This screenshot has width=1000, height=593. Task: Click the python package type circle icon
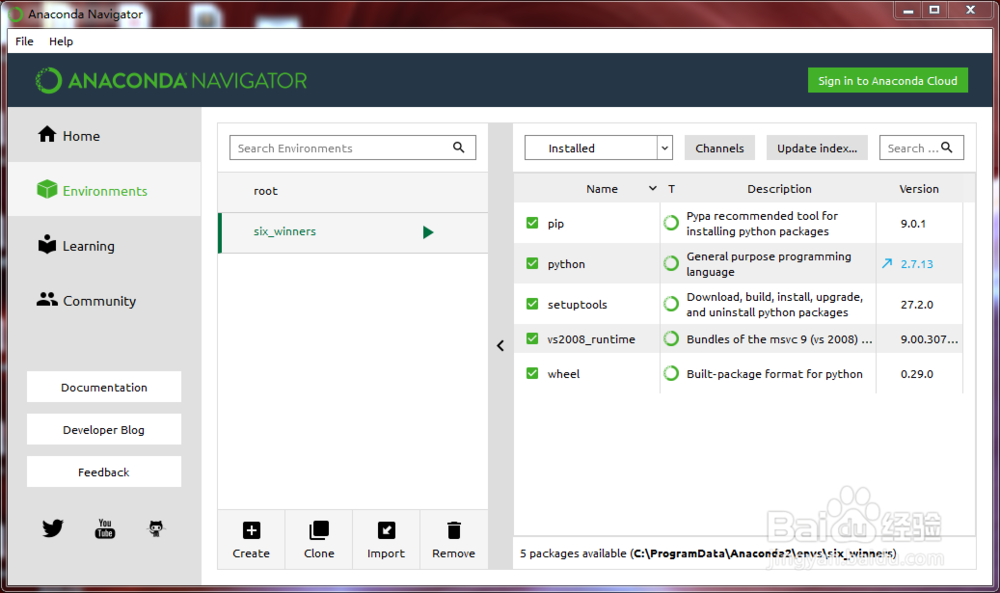(671, 263)
